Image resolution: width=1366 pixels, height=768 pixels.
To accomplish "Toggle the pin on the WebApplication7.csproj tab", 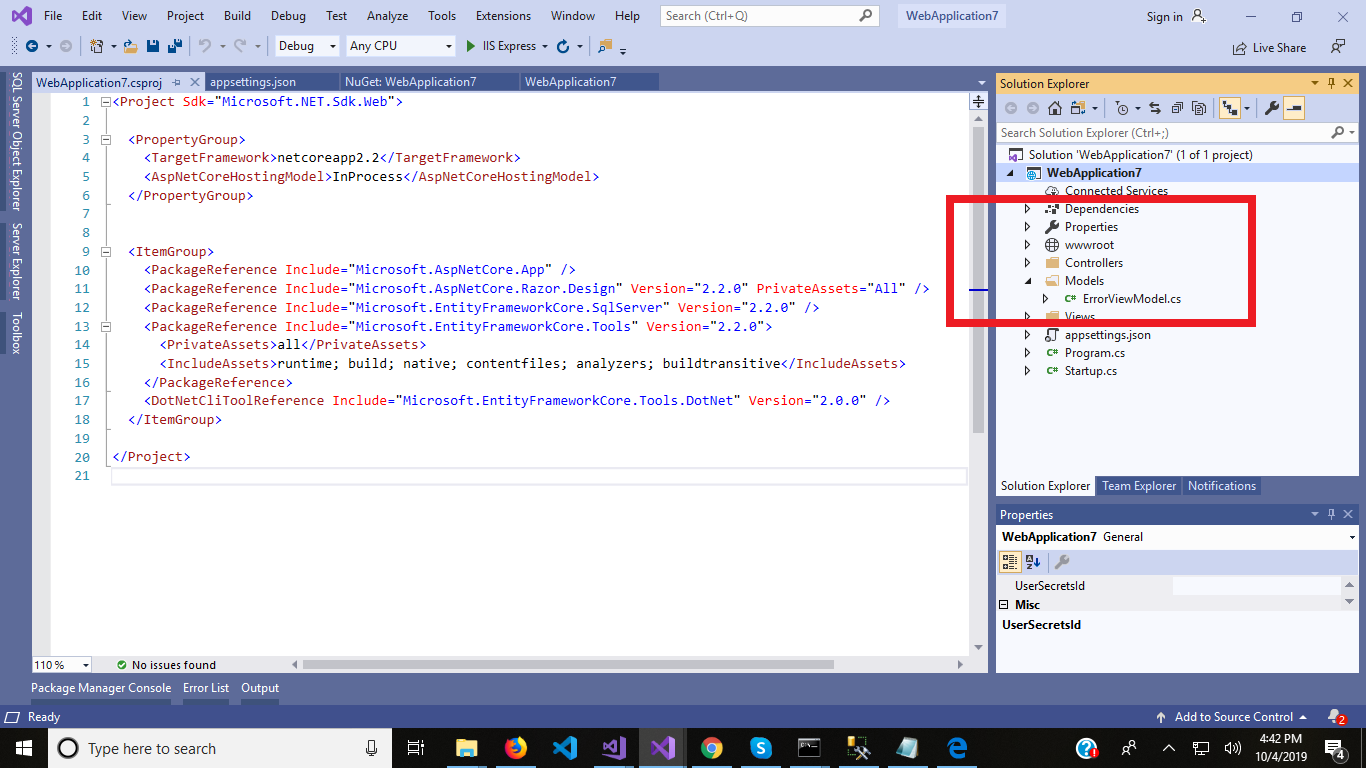I will point(176,82).
